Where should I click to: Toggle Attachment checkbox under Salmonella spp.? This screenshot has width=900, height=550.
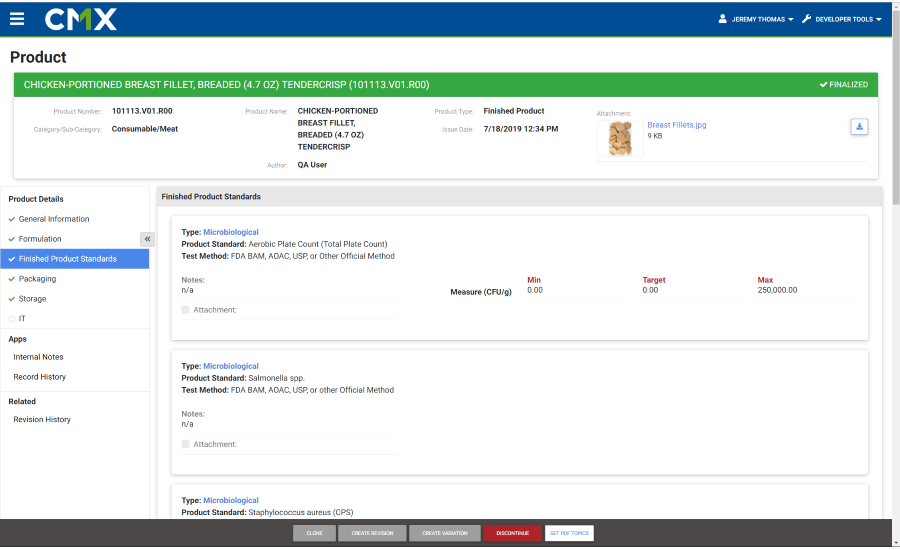click(x=186, y=444)
